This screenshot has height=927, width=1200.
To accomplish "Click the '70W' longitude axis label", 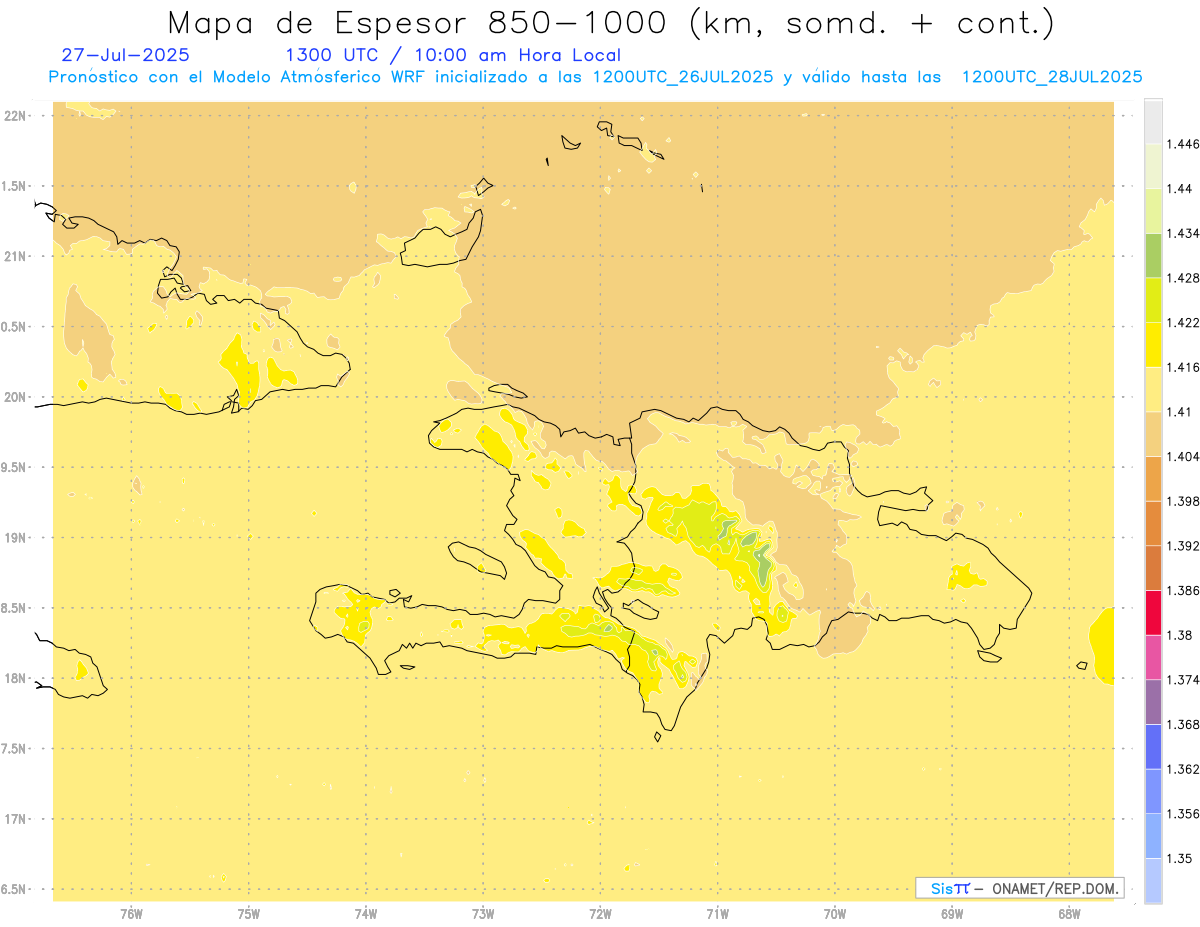I will 835,913.
